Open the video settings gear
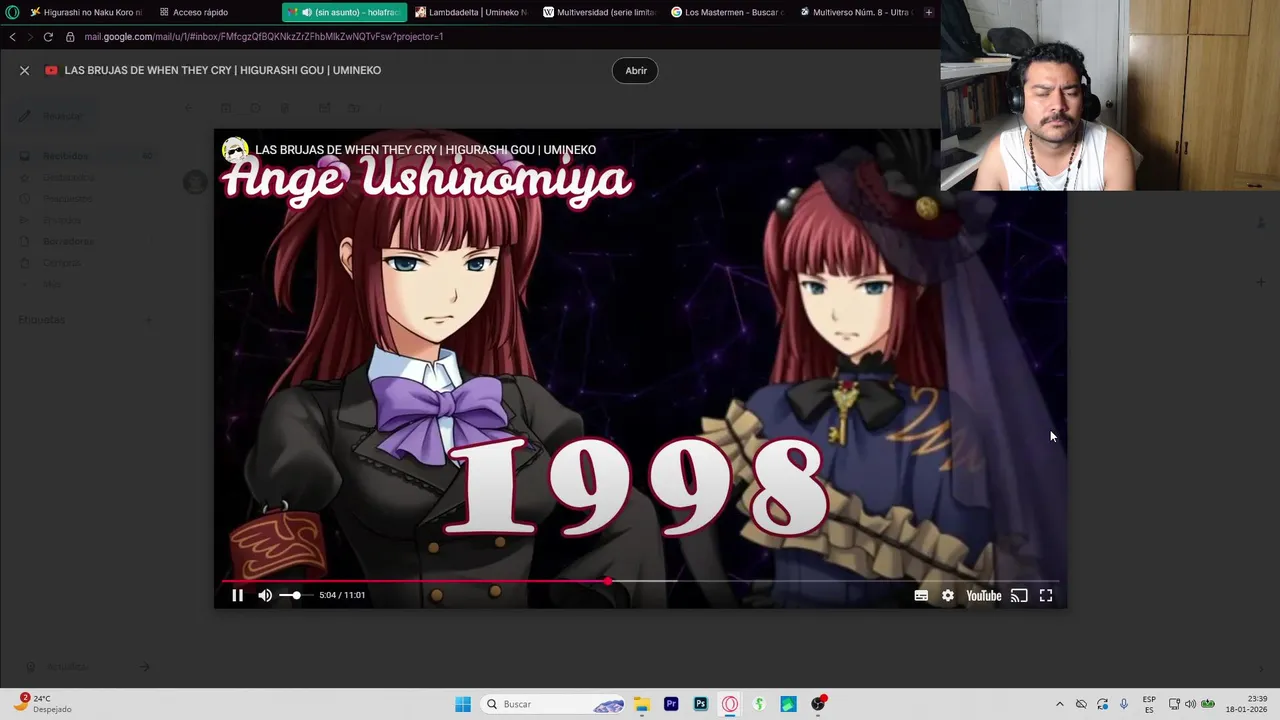 [948, 595]
